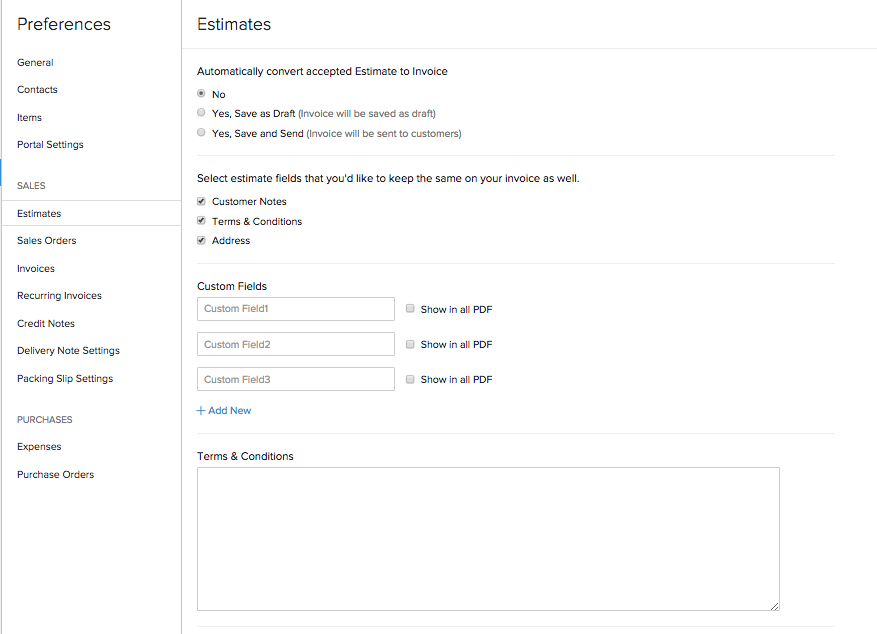Click the Add New custom field link
The height and width of the screenshot is (634, 877).
click(x=224, y=410)
